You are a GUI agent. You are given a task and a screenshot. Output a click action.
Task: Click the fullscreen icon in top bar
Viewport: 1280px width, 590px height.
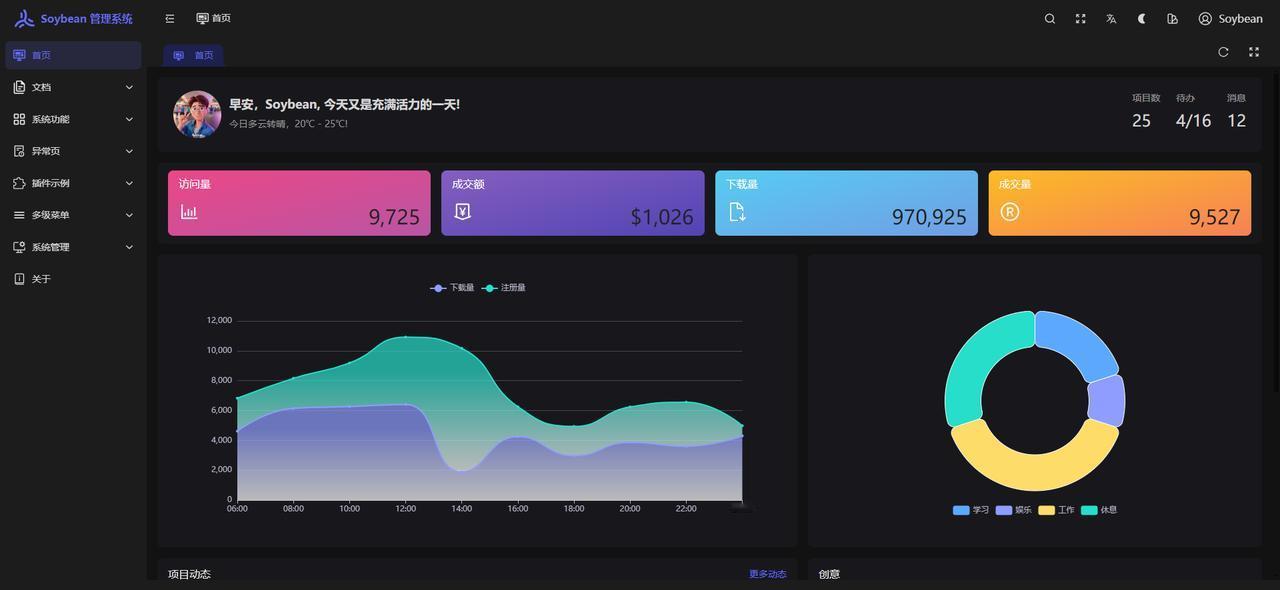[1080, 19]
